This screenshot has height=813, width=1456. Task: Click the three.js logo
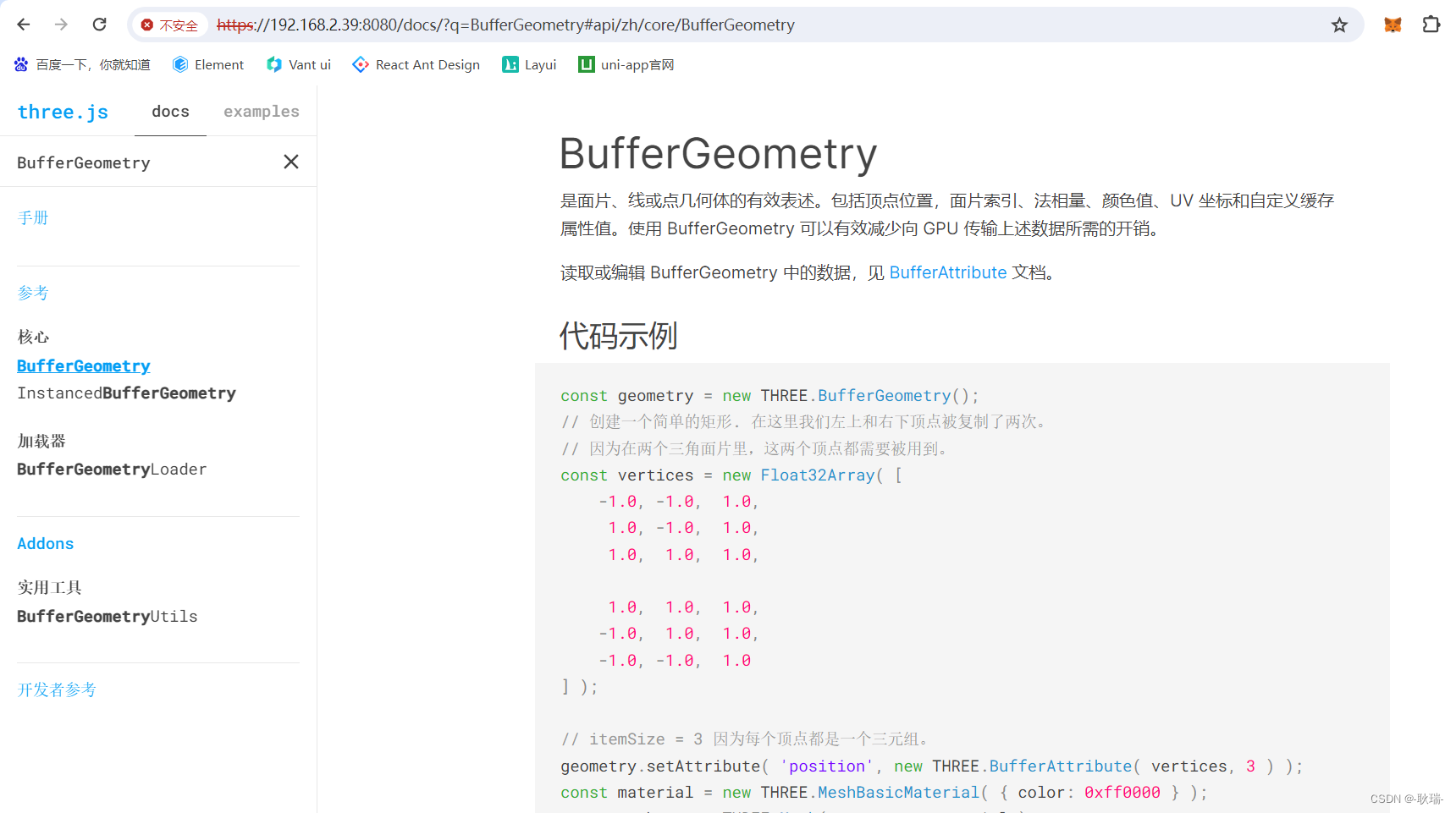click(x=63, y=111)
